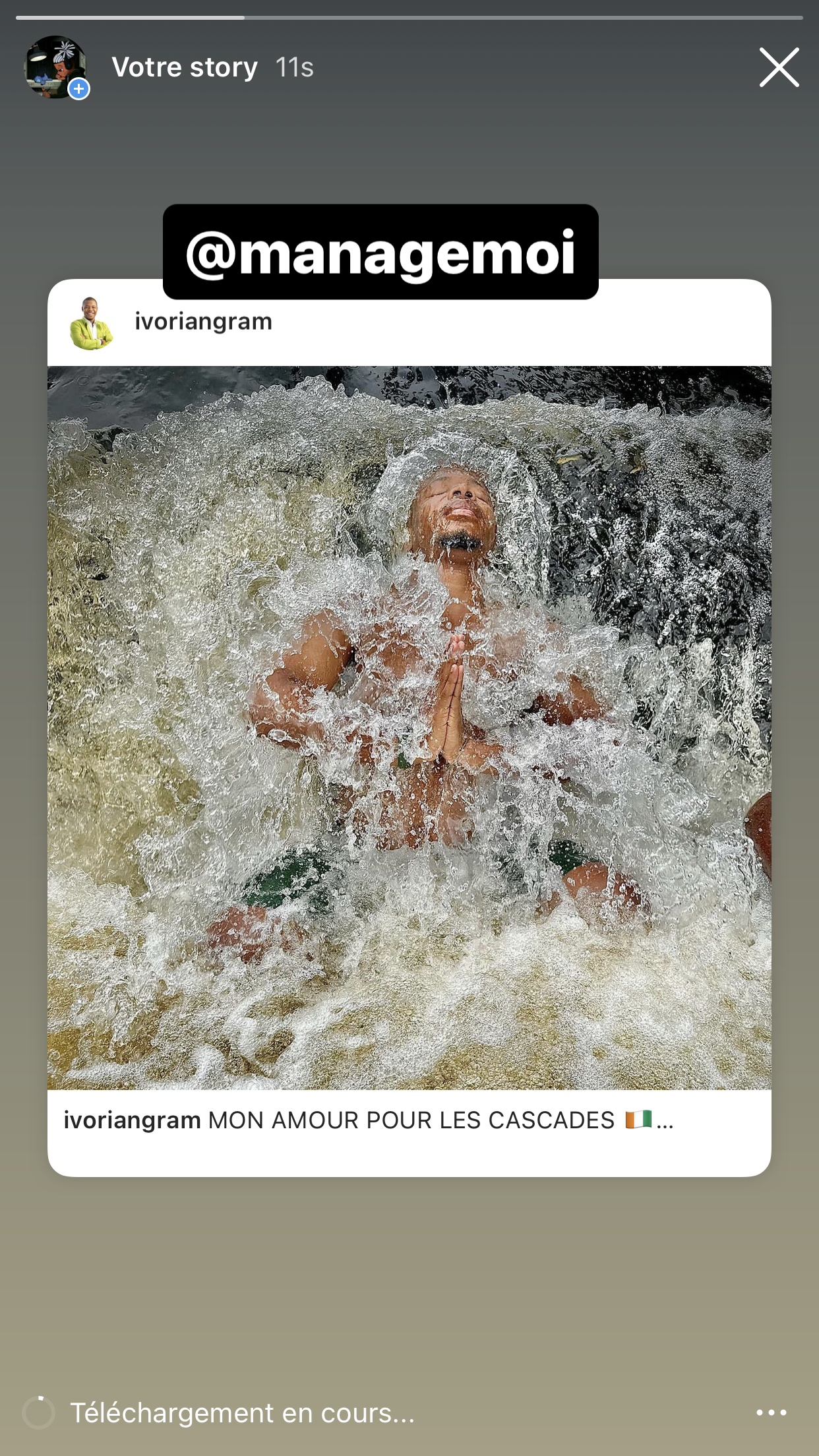Tap the ivoriangram username in post header
This screenshot has width=819, height=1456.
pyautogui.click(x=203, y=322)
